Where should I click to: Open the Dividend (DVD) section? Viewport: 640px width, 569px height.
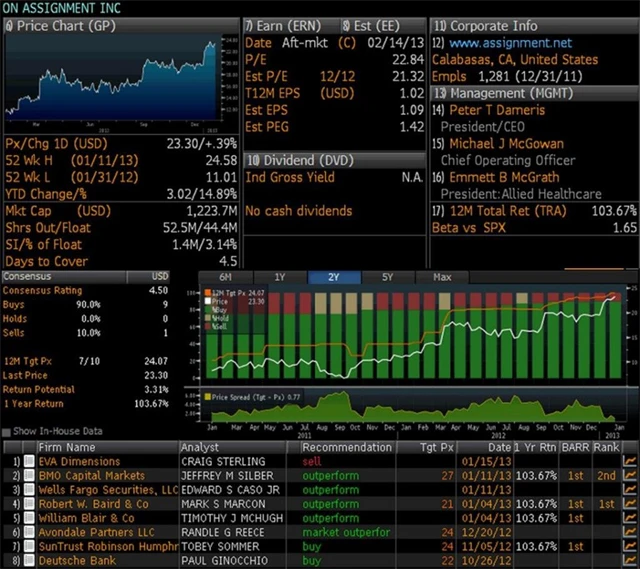click(305, 160)
